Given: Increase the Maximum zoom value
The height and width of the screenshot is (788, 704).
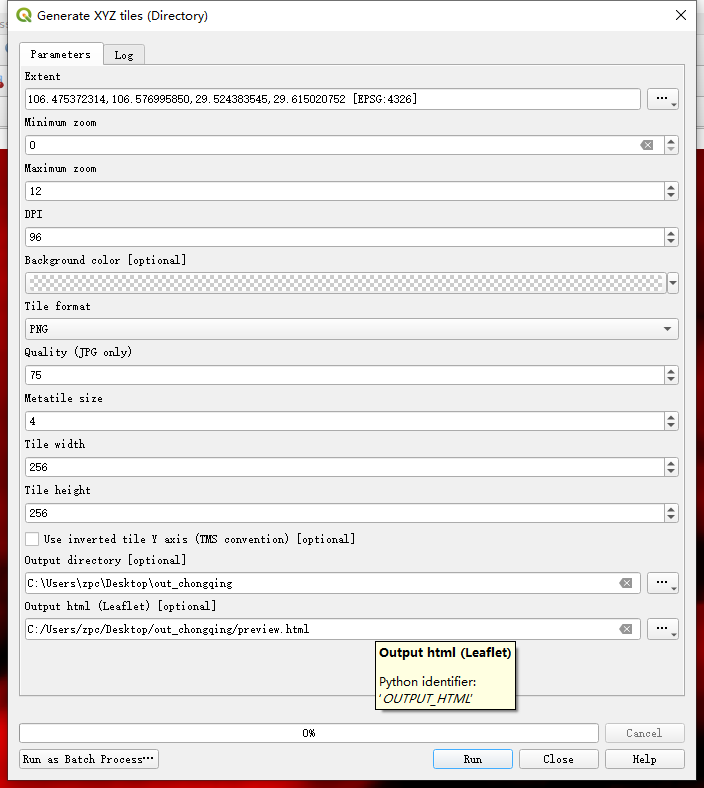Looking at the screenshot, I should [671, 187].
